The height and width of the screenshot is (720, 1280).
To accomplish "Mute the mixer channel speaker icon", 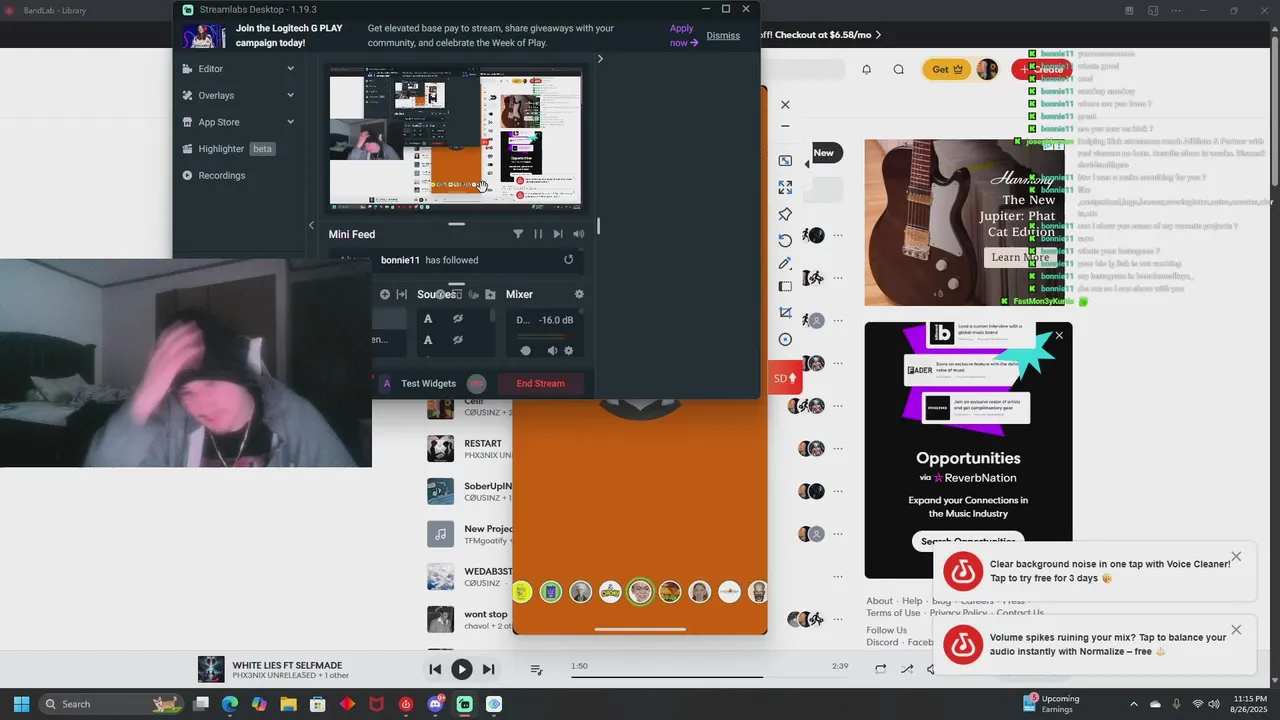I will tap(552, 351).
